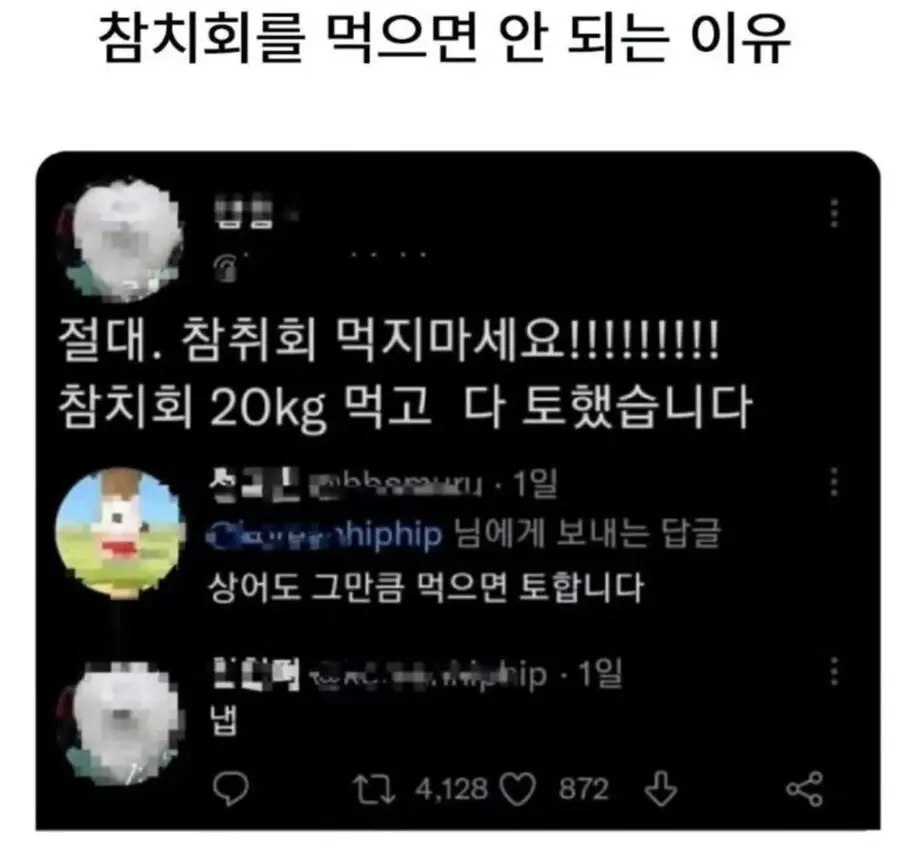Expand the more-options dots on the 상어도 reply

(x=835, y=481)
